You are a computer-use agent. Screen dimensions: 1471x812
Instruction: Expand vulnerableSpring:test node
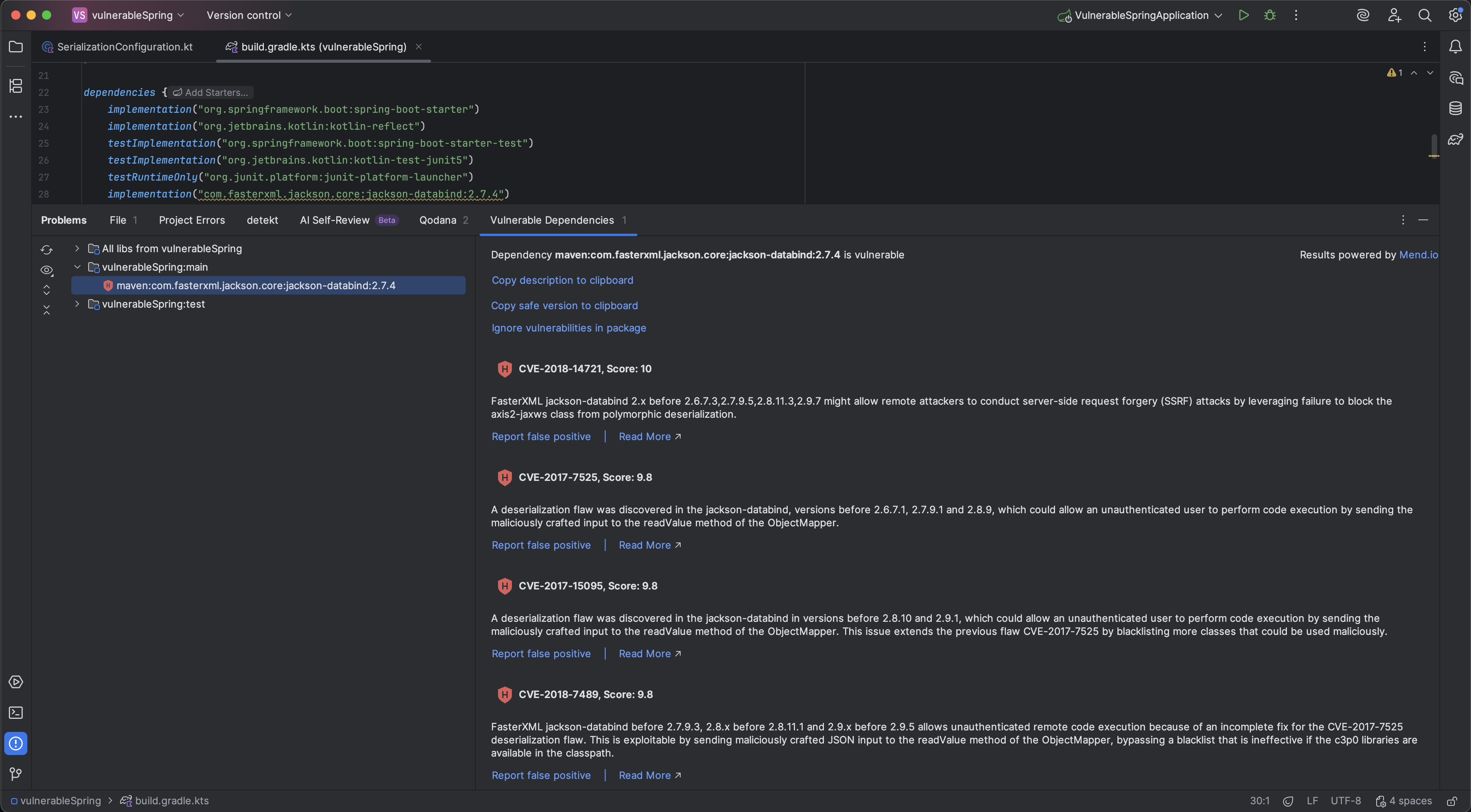click(x=77, y=304)
